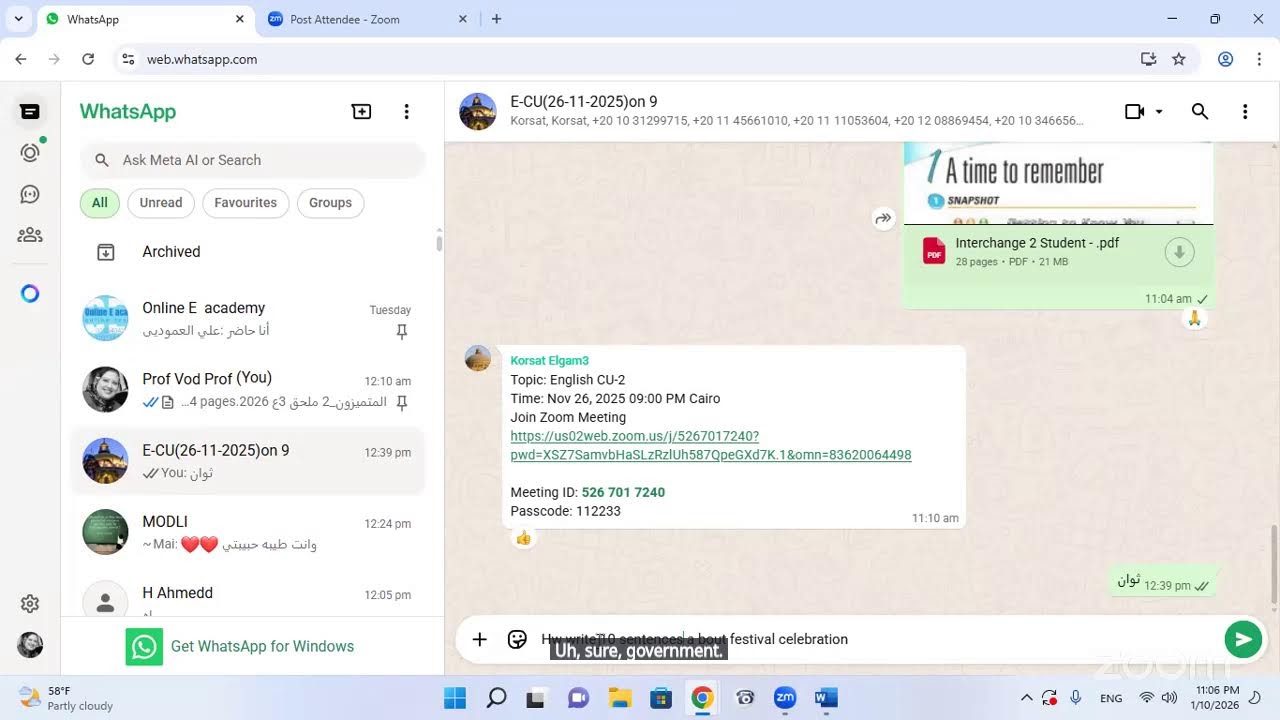Open the ENG language switcher
The image size is (1280, 720).
(x=1111, y=698)
